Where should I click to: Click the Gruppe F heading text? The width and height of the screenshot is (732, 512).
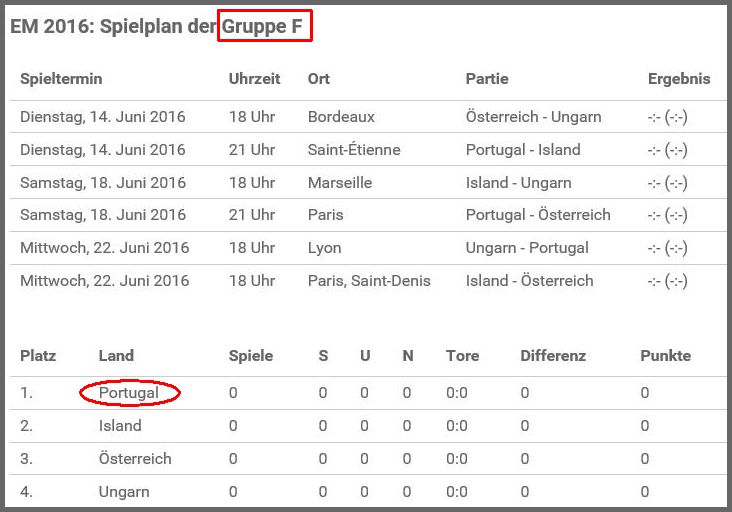coord(262,26)
